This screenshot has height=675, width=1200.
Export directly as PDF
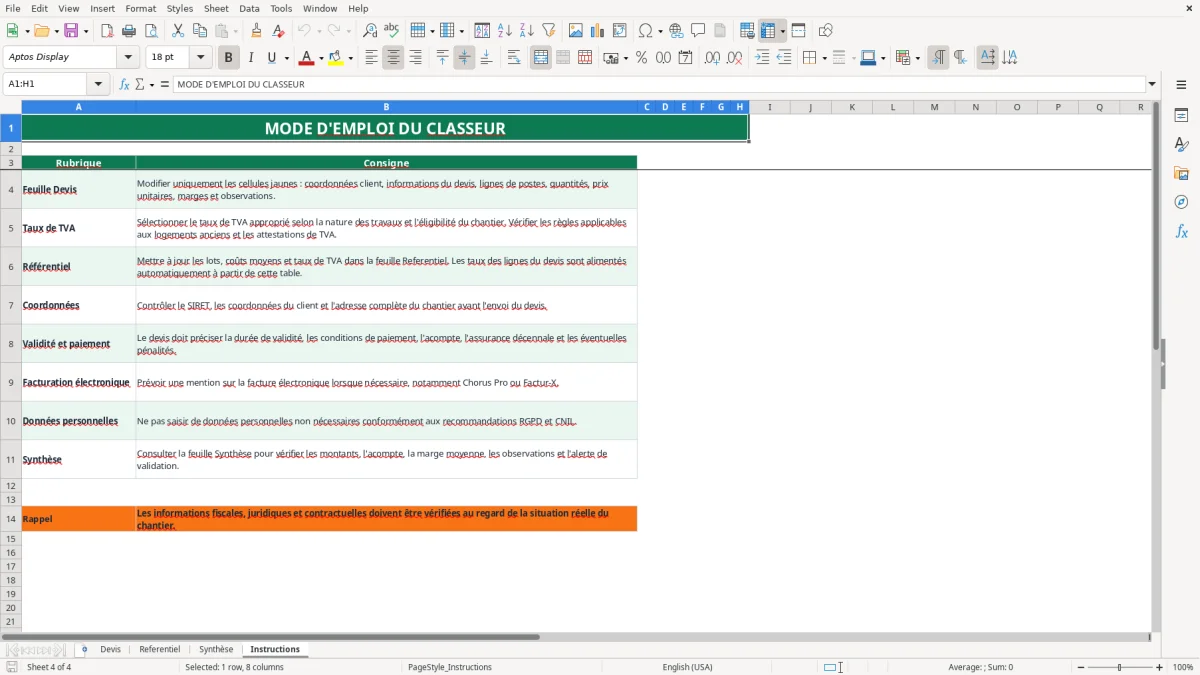coord(107,31)
